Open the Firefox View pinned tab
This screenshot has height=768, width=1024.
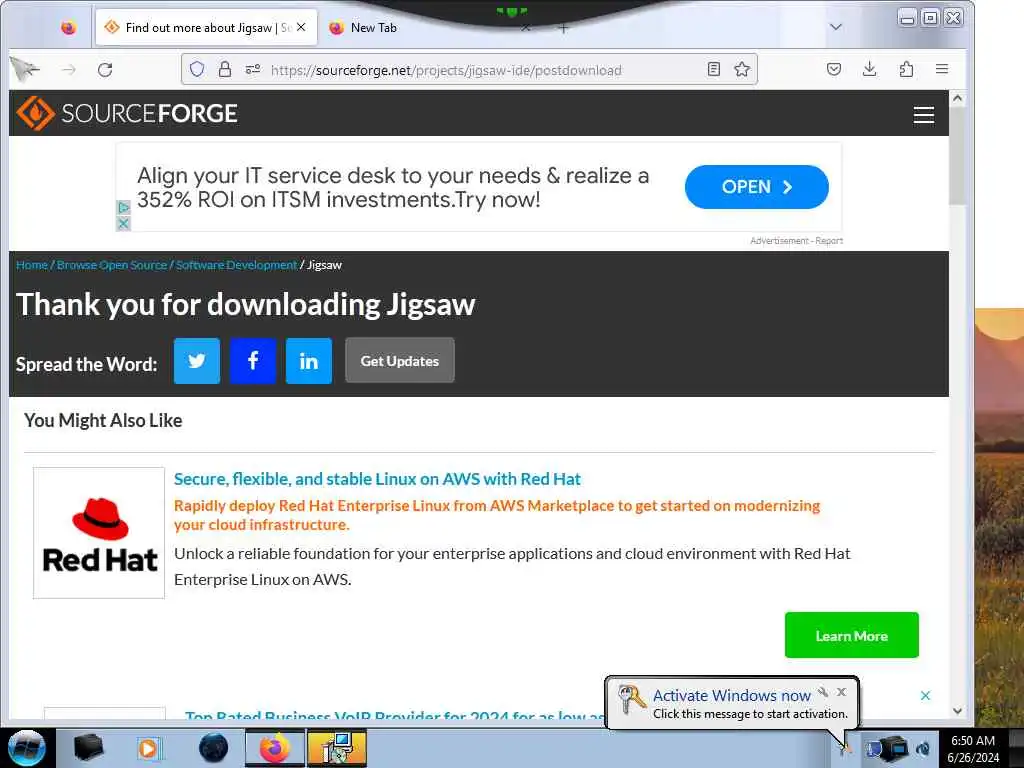(x=68, y=27)
